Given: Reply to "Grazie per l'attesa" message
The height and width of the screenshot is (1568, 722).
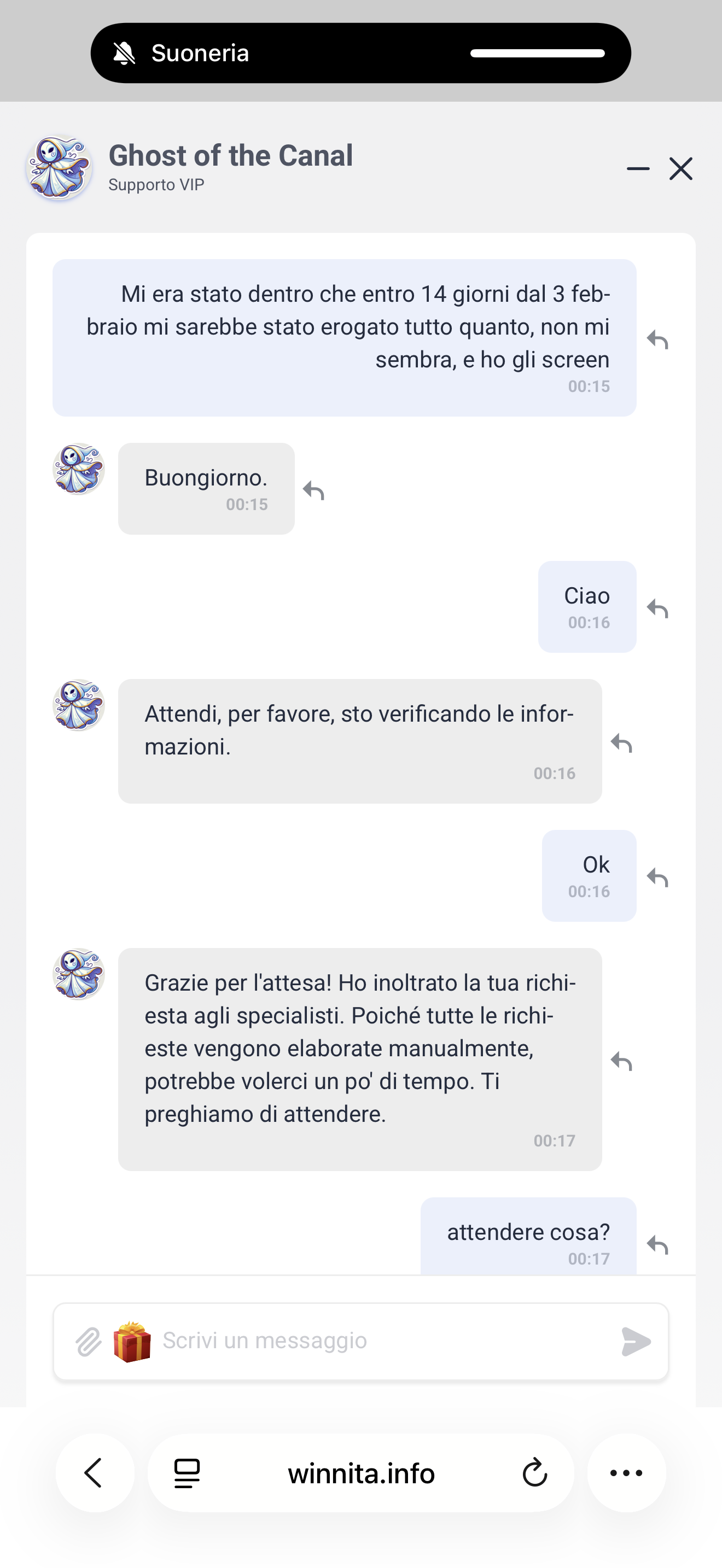Looking at the screenshot, I should (x=621, y=1061).
